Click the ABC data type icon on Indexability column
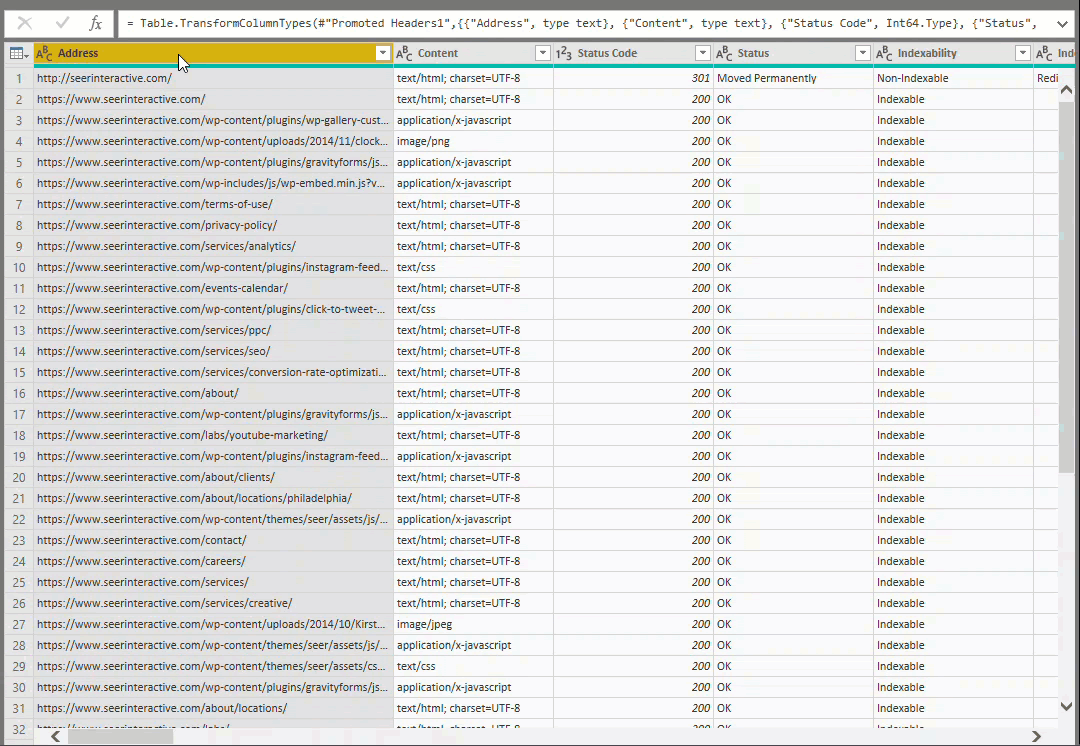 coord(883,52)
